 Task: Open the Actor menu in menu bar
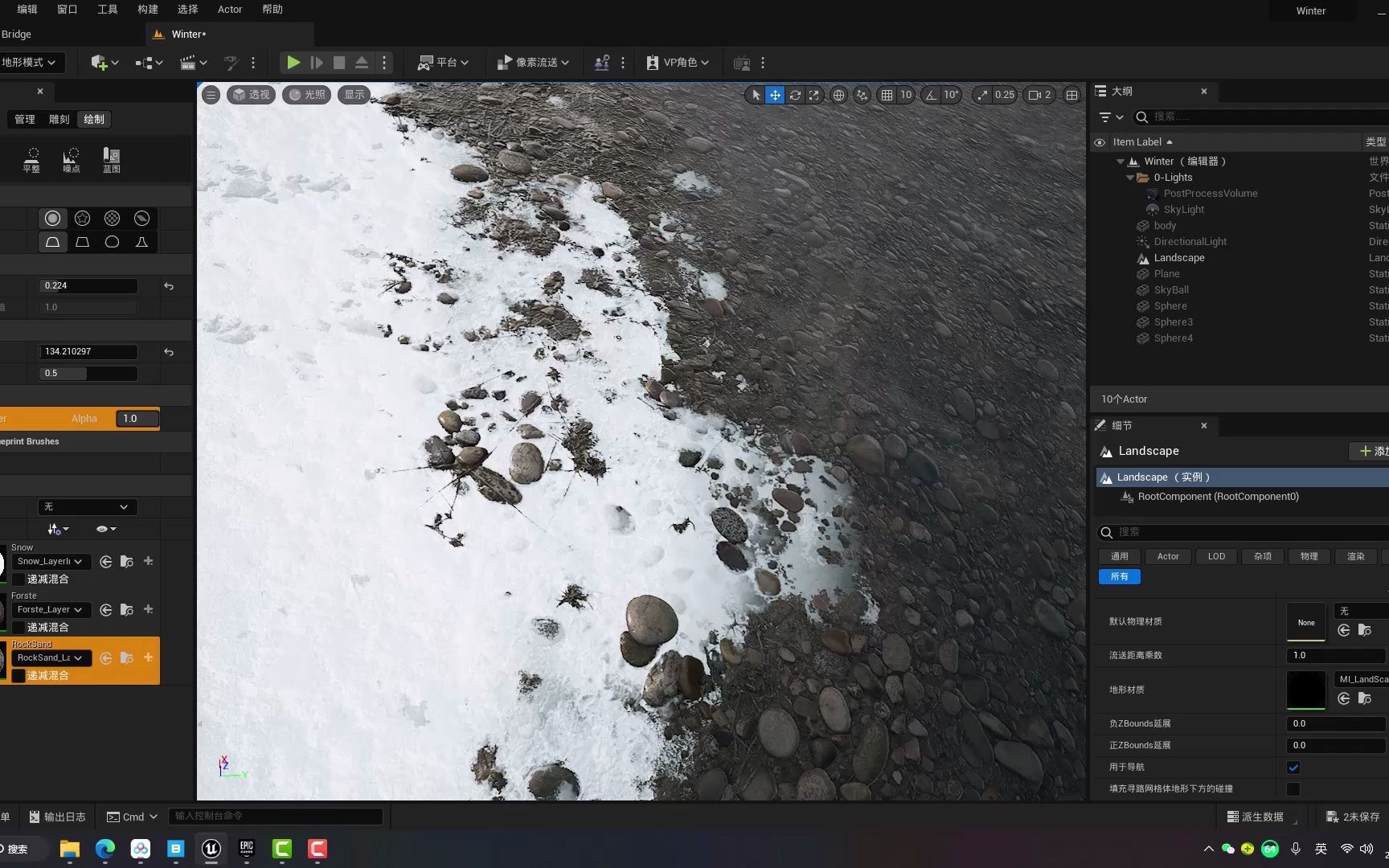(x=230, y=9)
